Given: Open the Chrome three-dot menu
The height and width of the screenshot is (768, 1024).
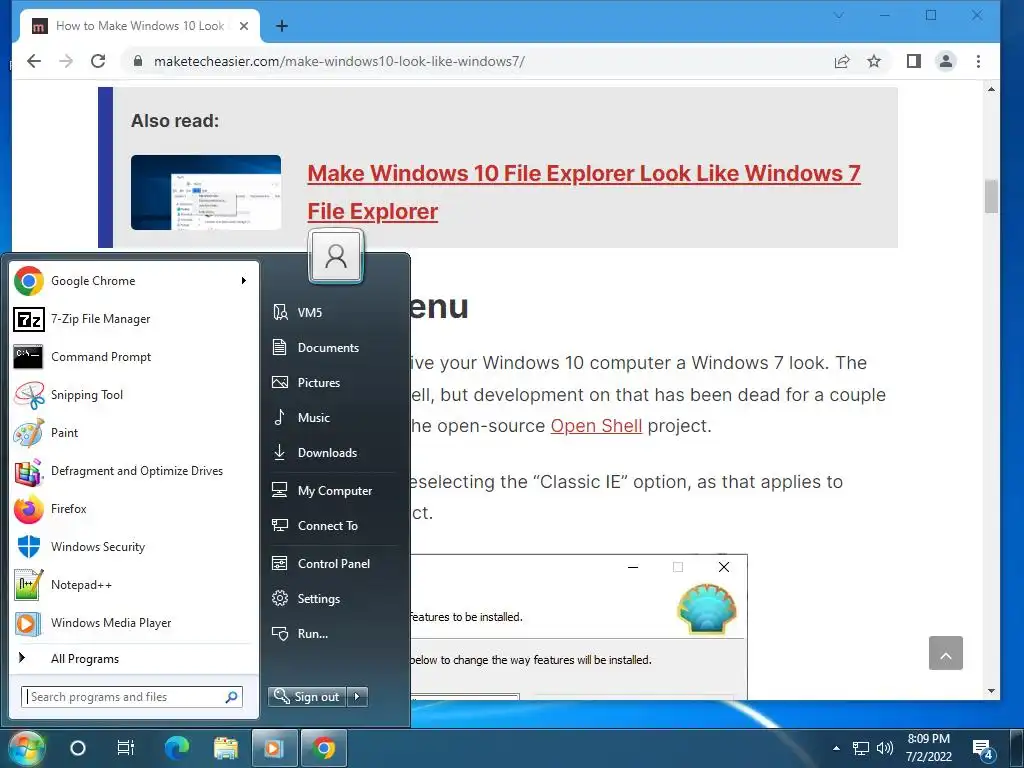Looking at the screenshot, I should pos(978,61).
